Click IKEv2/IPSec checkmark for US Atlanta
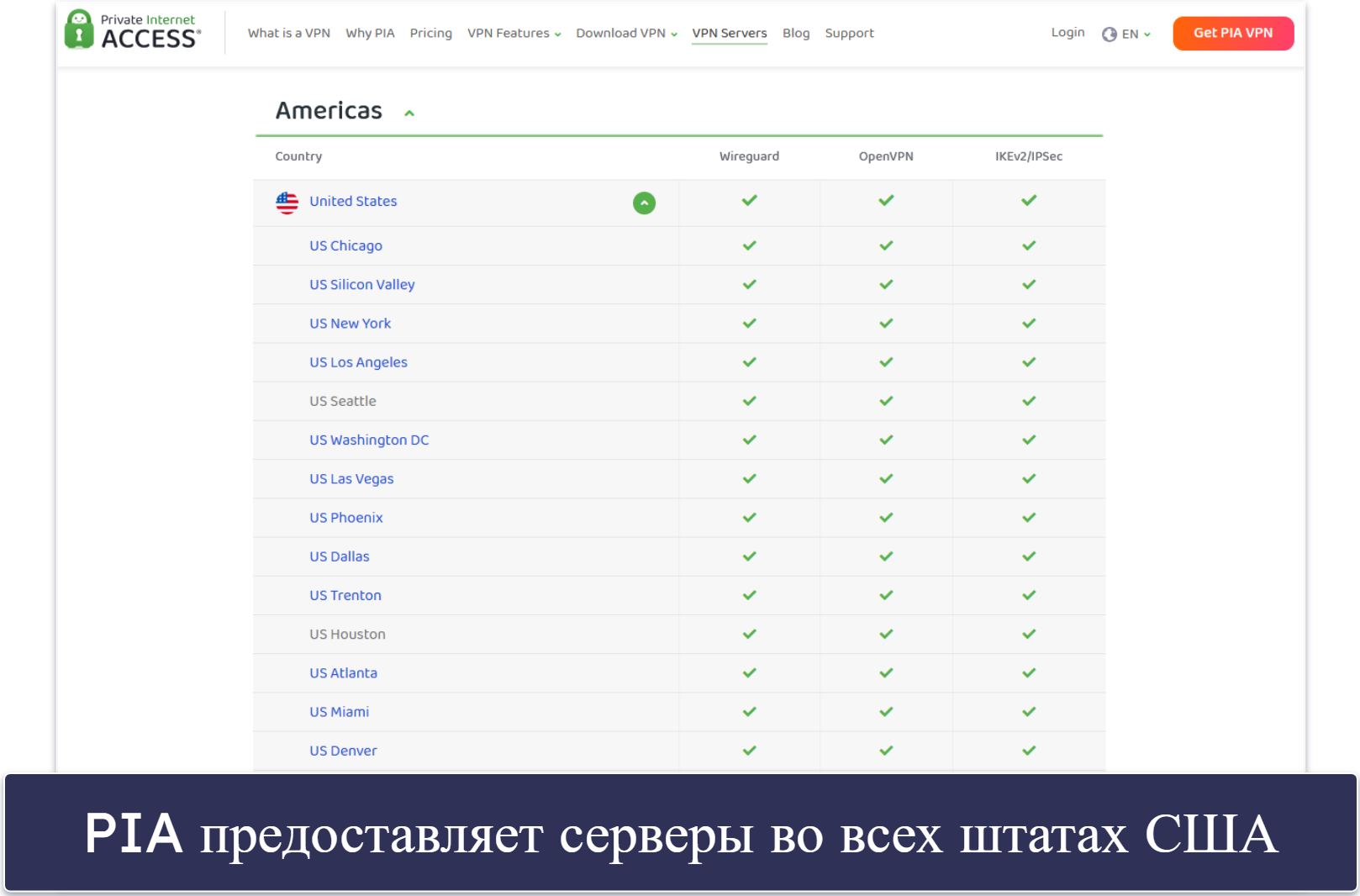The width and height of the screenshot is (1360, 896). click(x=1029, y=672)
